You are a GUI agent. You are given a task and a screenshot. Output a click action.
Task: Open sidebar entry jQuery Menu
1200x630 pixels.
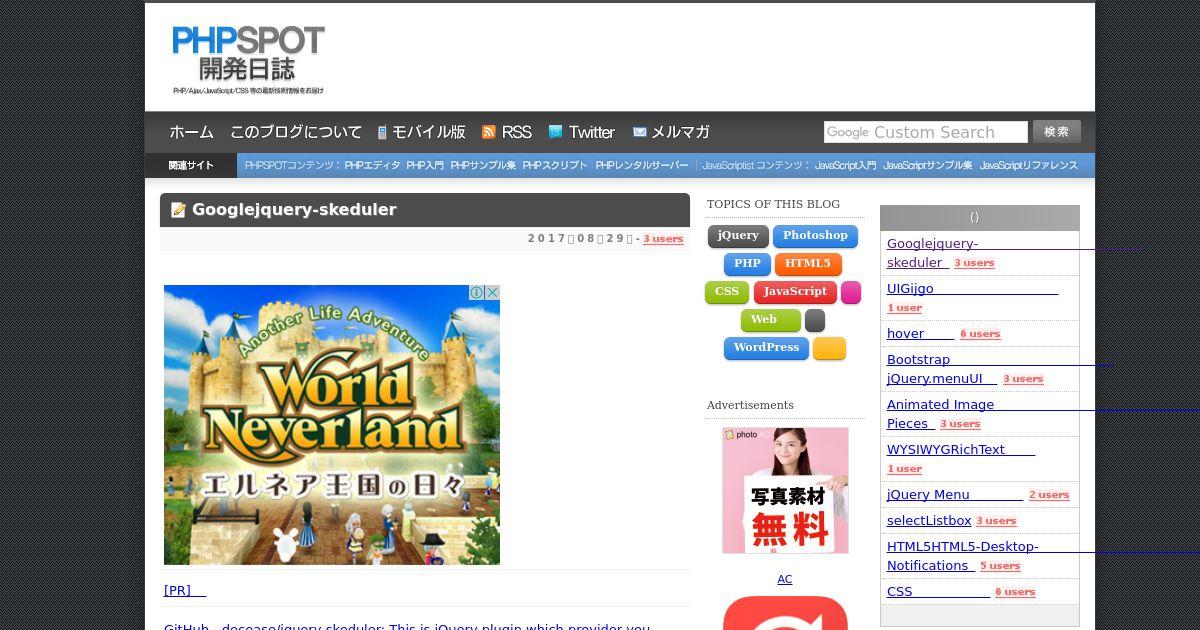[955, 495]
